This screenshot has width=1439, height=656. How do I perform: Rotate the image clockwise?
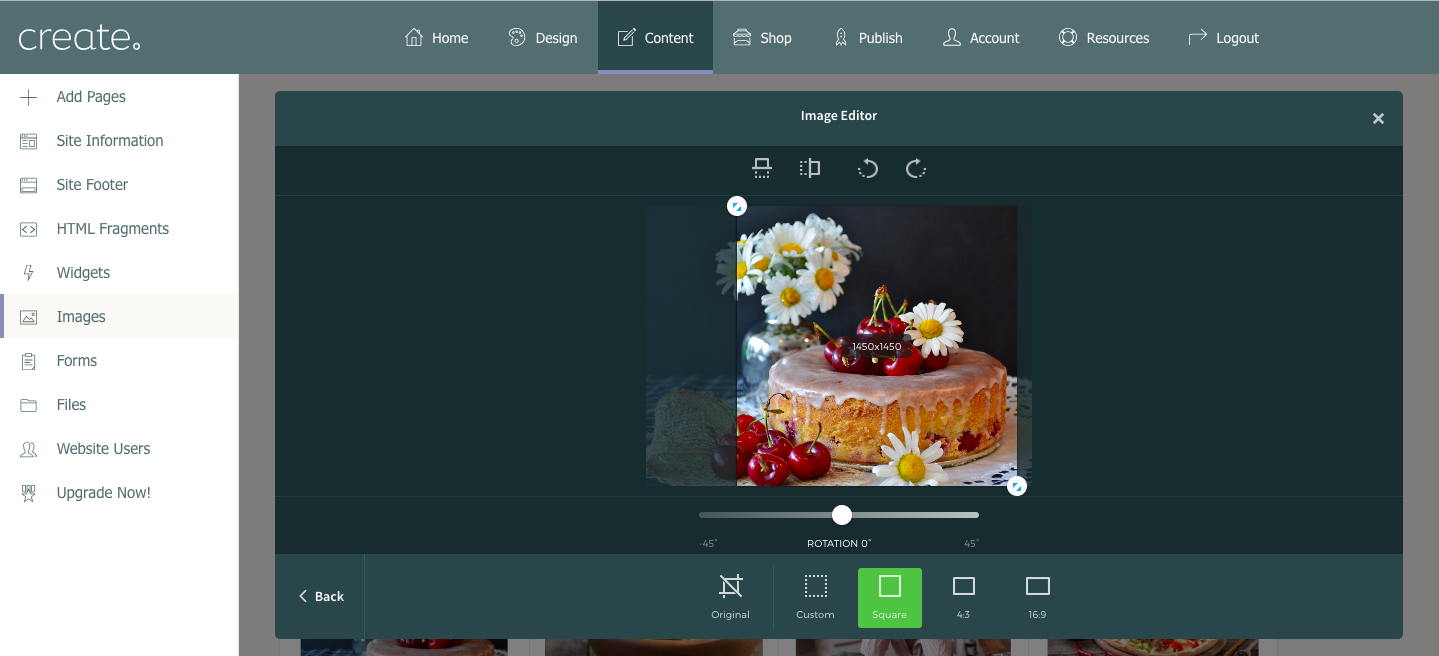[916, 168]
